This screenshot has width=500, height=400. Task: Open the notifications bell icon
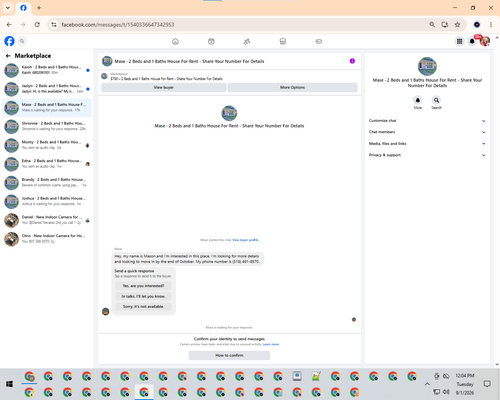[472, 41]
